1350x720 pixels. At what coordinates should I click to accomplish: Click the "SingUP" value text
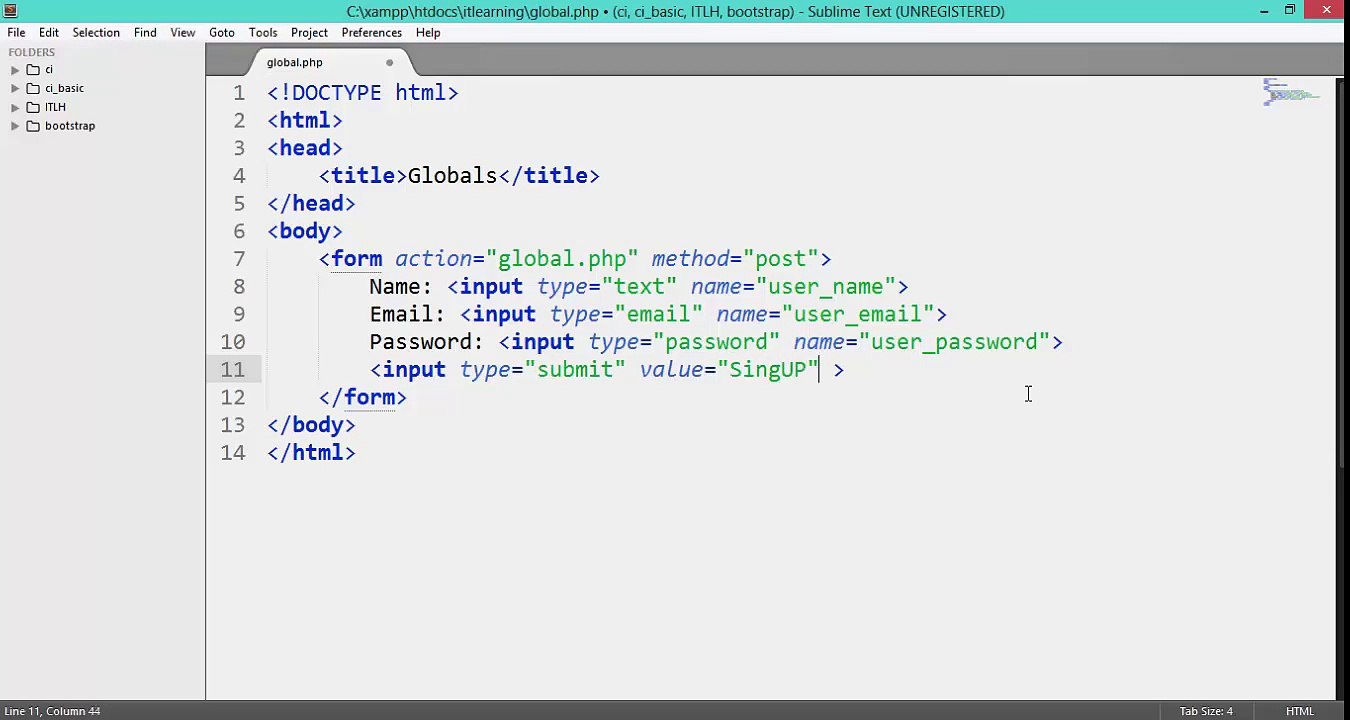click(x=768, y=370)
